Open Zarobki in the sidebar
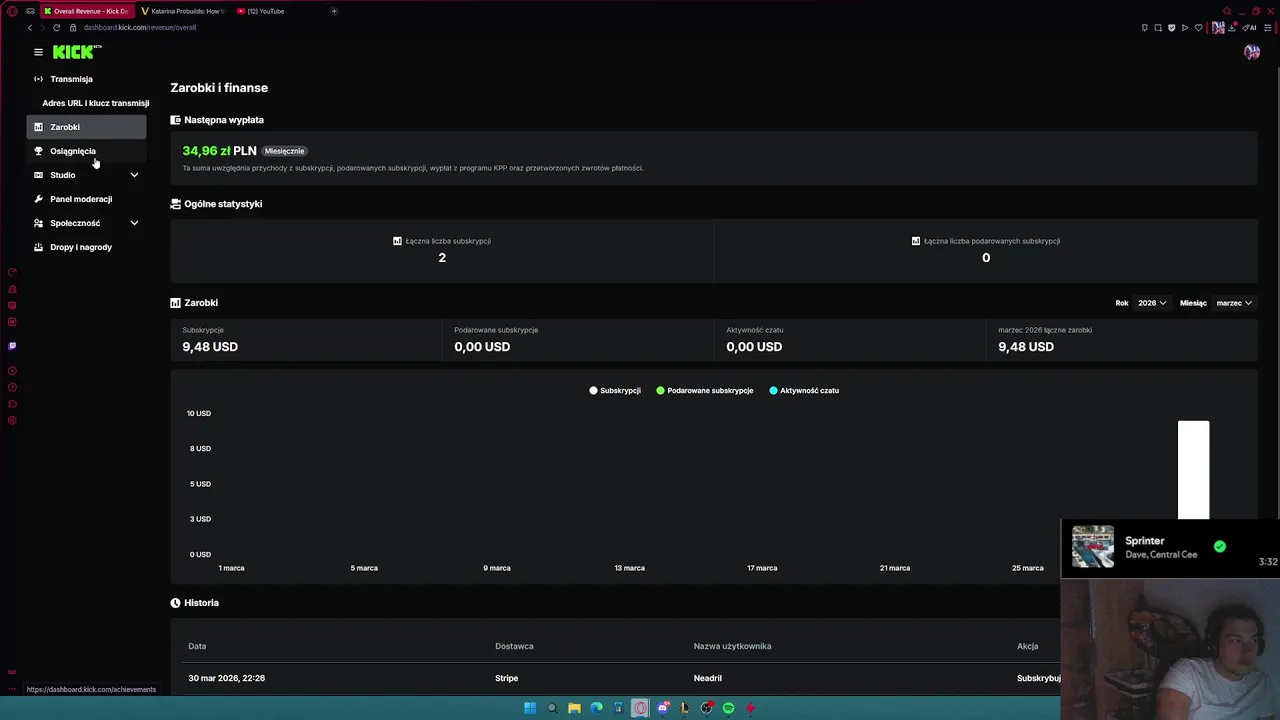The height and width of the screenshot is (720, 1280). pos(86,127)
